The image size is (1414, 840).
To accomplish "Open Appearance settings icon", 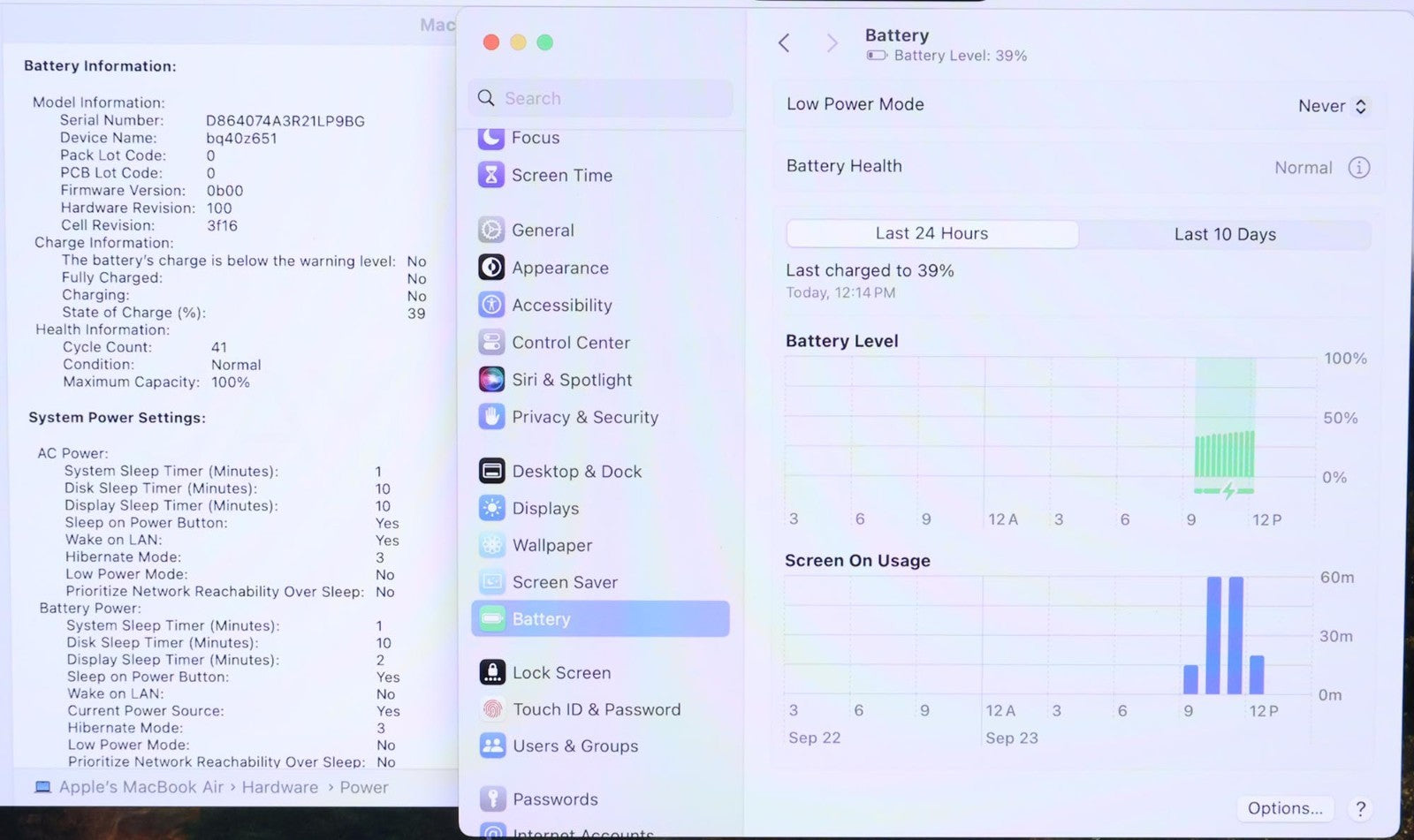I will (491, 267).
